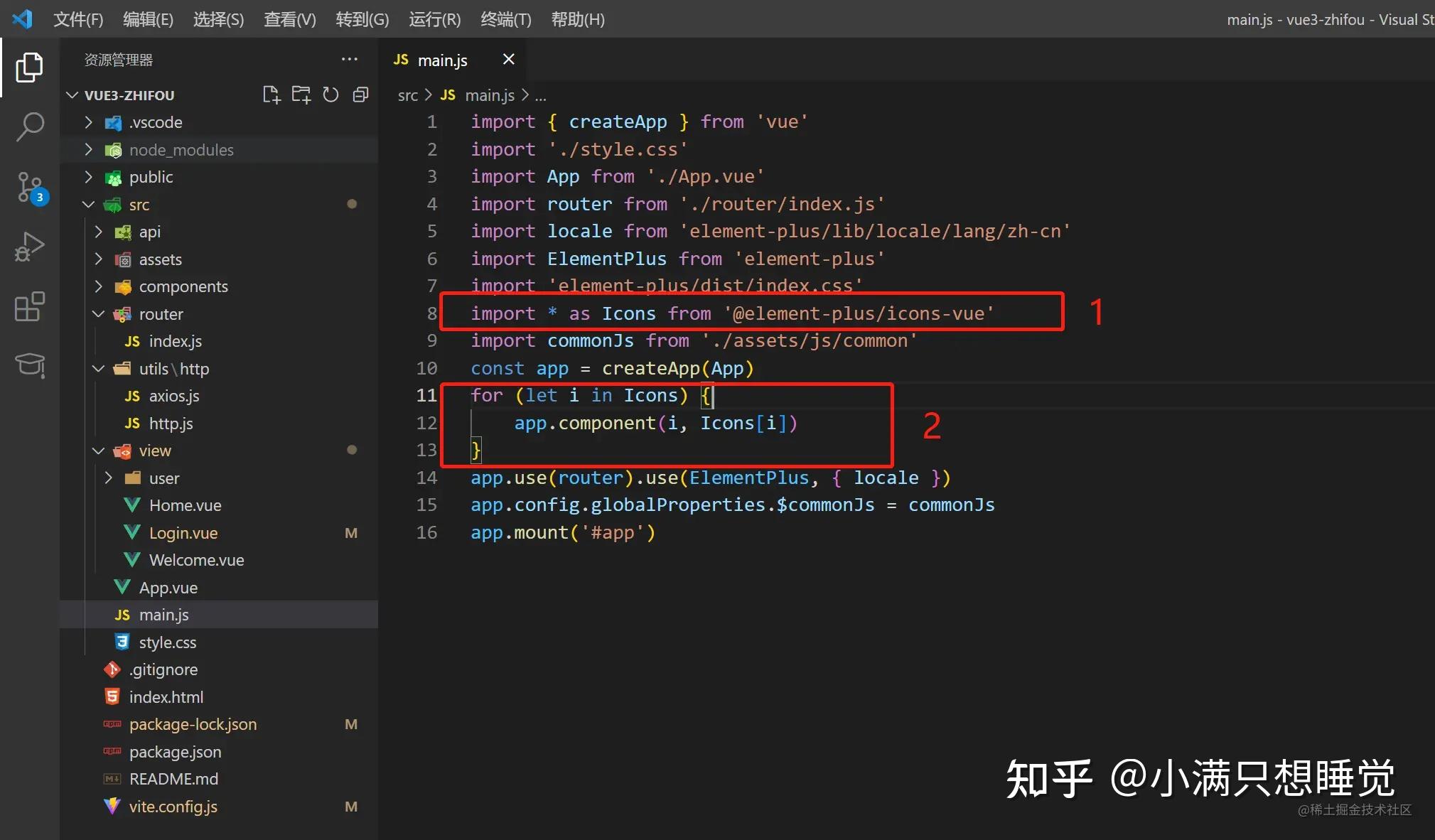Open the 查看(V) menu
Viewport: 1435px width, 840px height.
pyautogui.click(x=289, y=19)
